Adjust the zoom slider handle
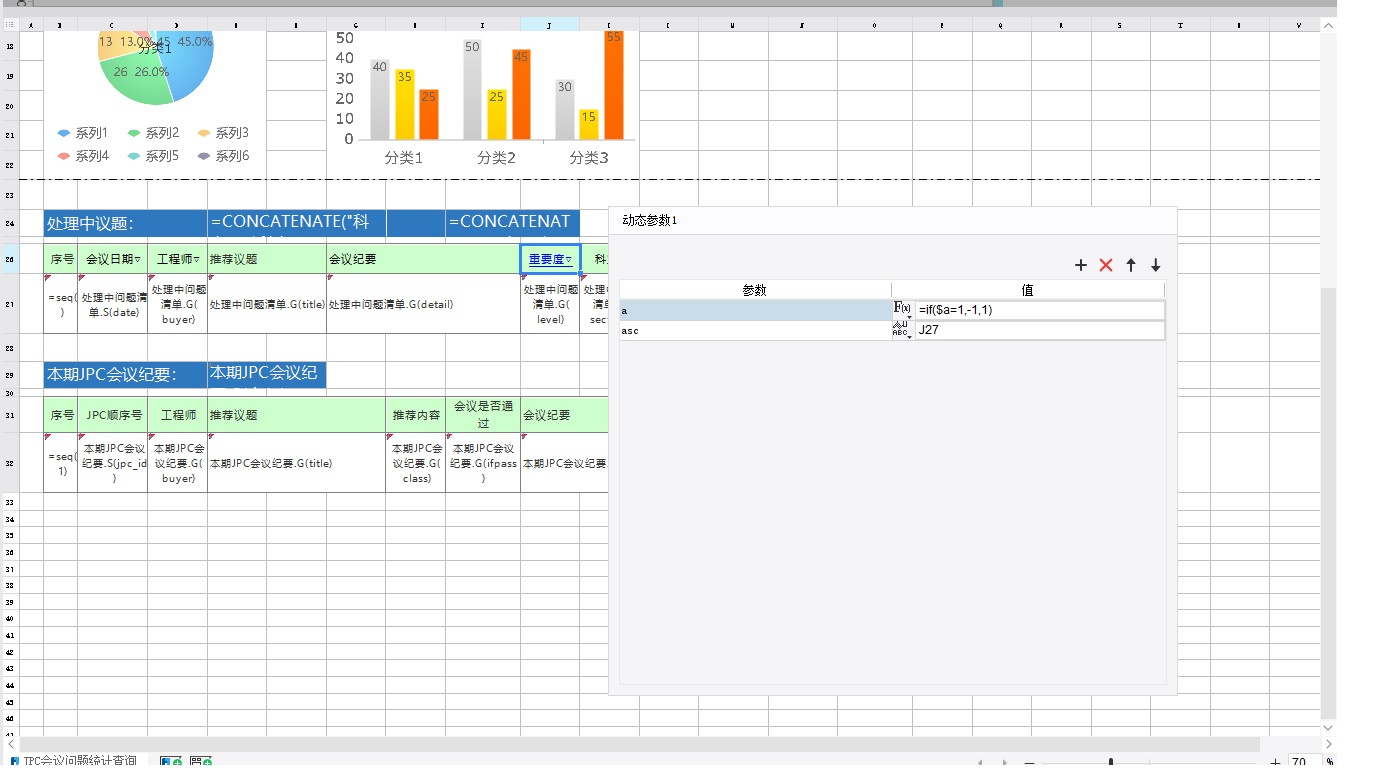Image resolution: width=1384 pixels, height=780 pixels. tap(1111, 763)
